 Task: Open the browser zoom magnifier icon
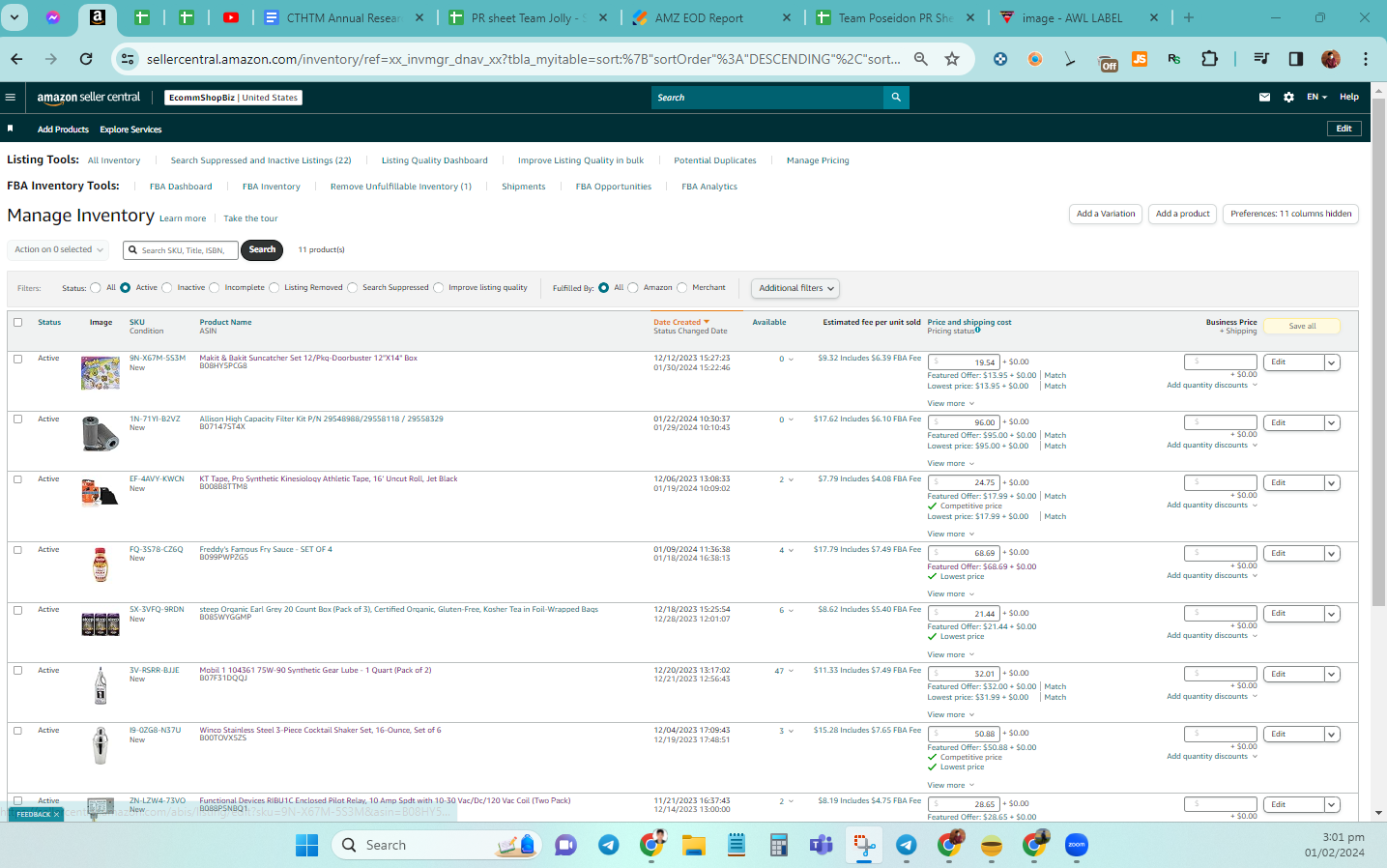click(921, 59)
